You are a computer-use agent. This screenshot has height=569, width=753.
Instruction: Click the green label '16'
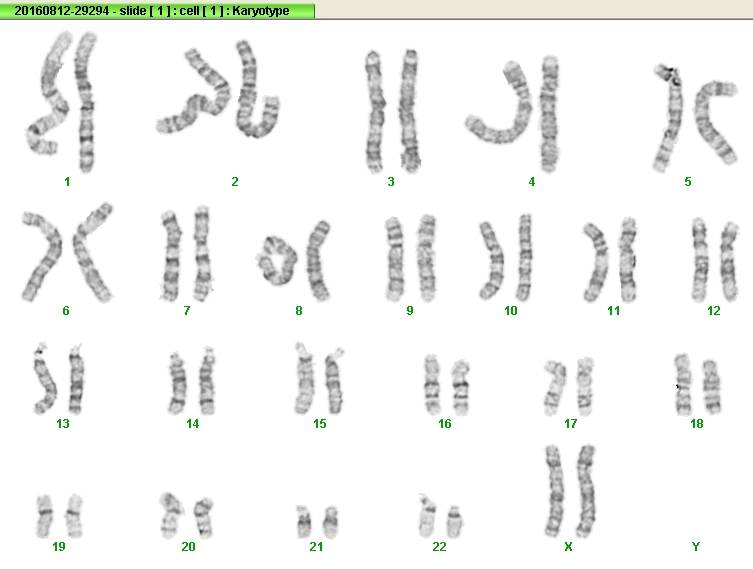445,424
